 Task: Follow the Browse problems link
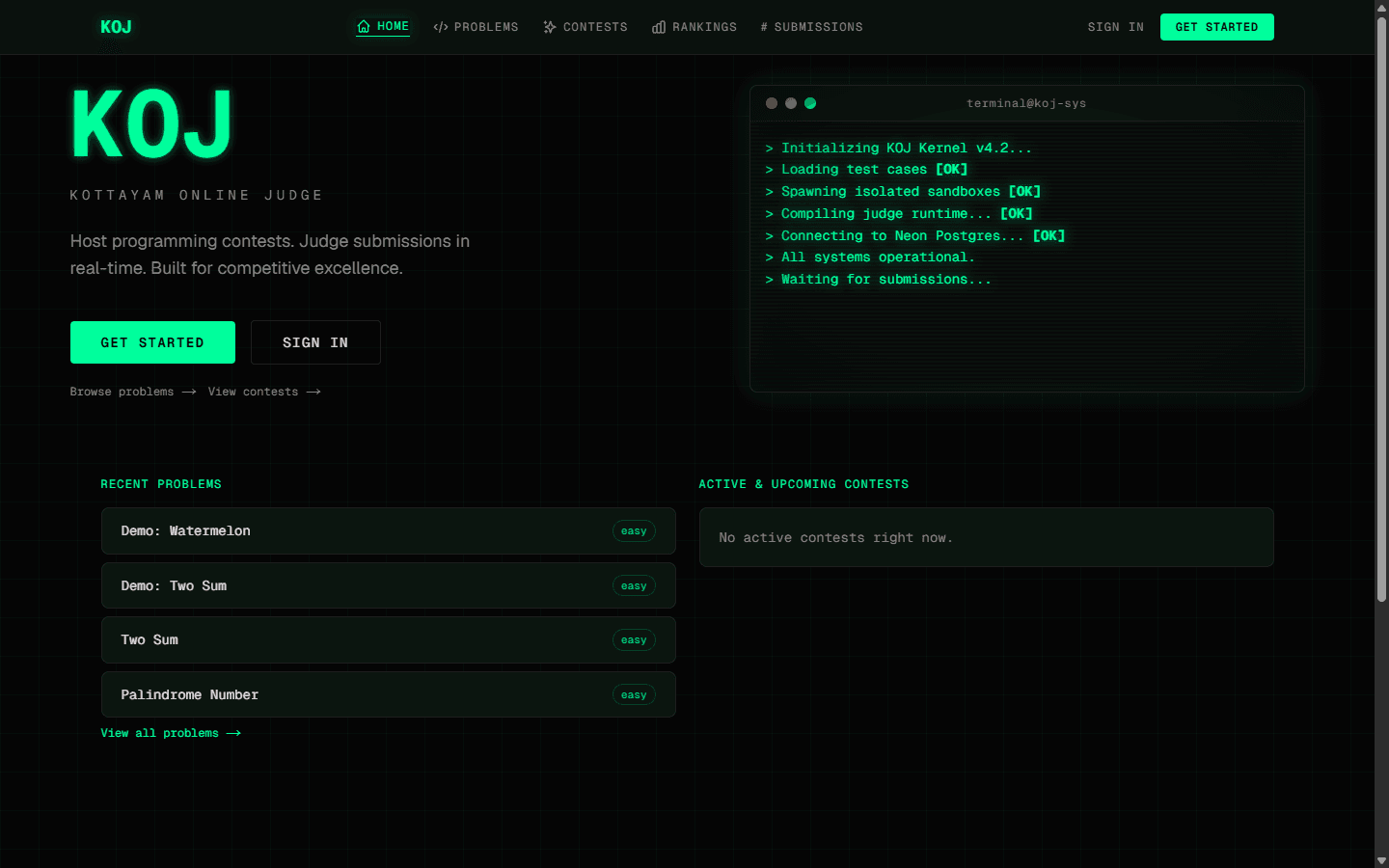pyautogui.click(x=133, y=392)
